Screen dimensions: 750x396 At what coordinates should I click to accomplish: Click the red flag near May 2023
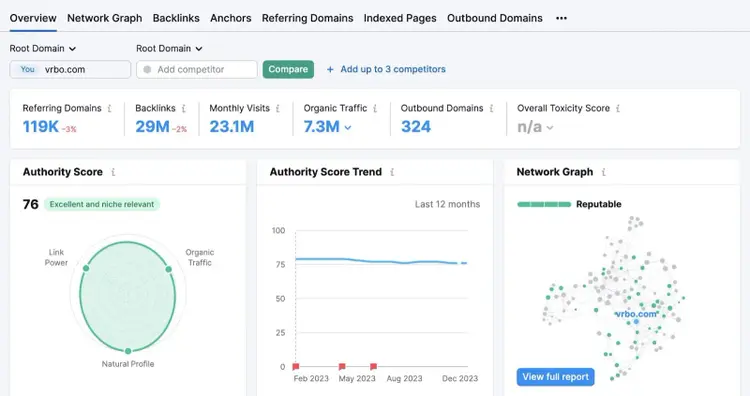pos(342,367)
